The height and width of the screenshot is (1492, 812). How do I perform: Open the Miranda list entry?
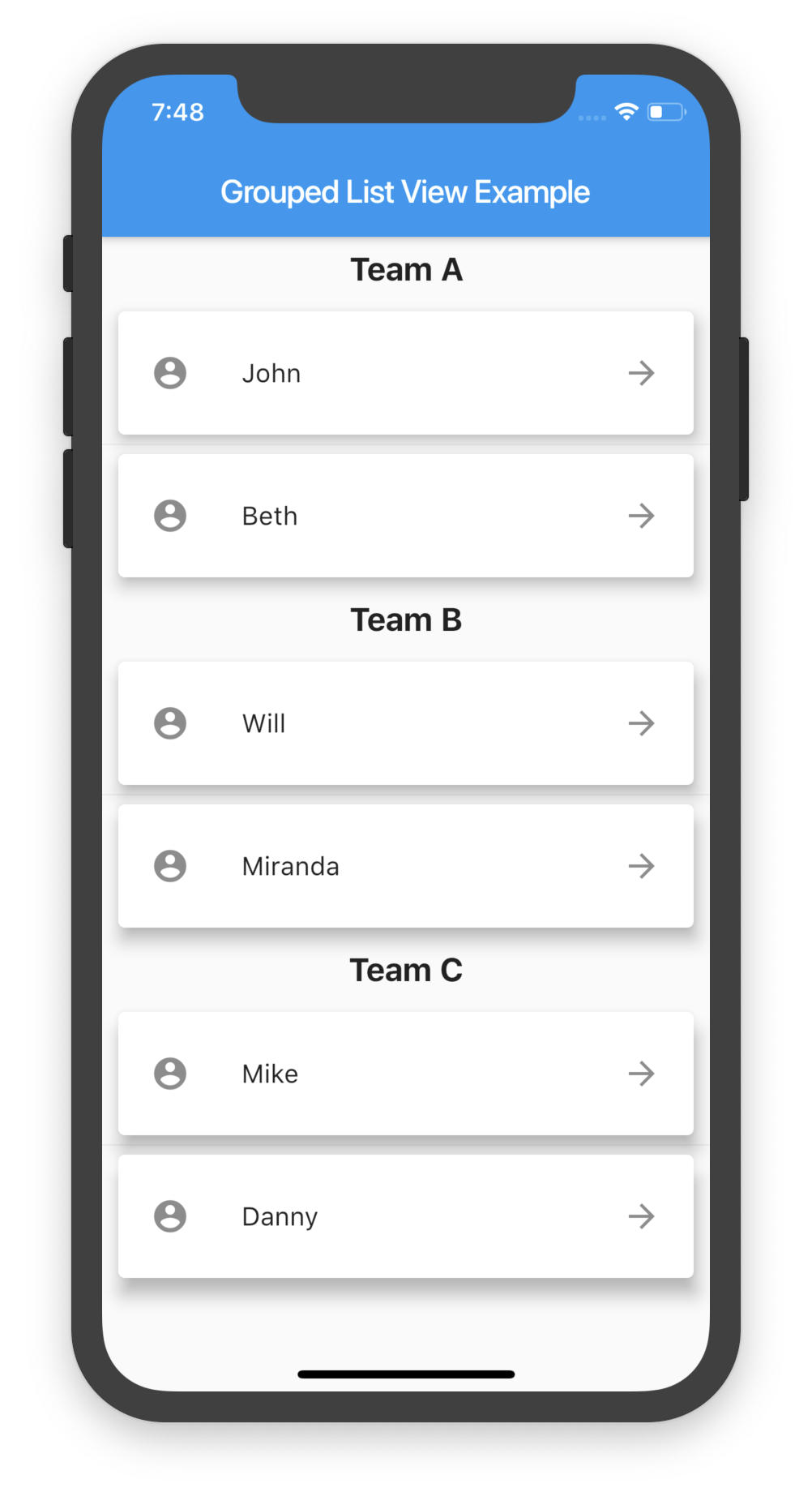[406, 866]
